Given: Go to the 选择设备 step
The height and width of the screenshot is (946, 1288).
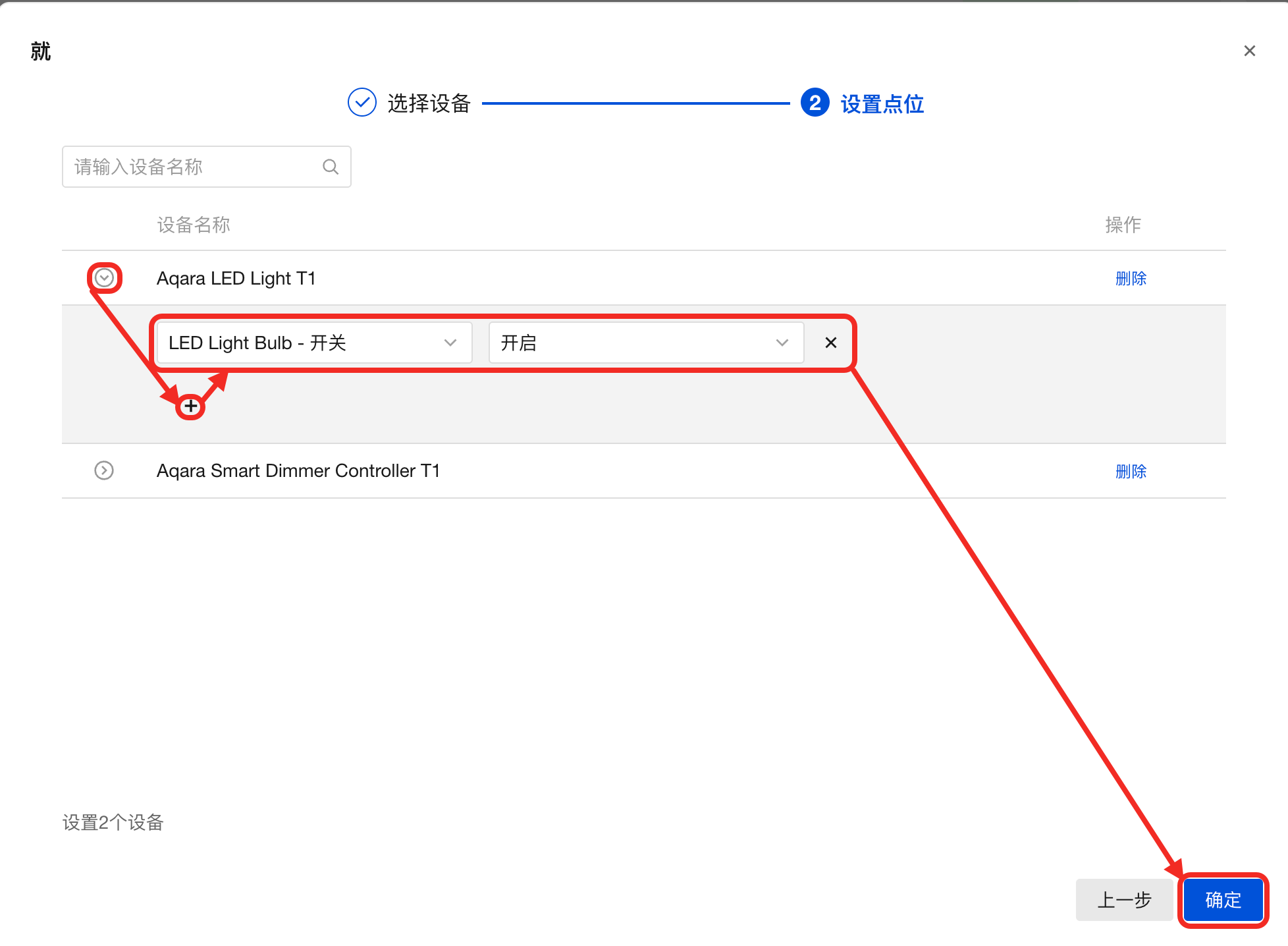Looking at the screenshot, I should (429, 103).
